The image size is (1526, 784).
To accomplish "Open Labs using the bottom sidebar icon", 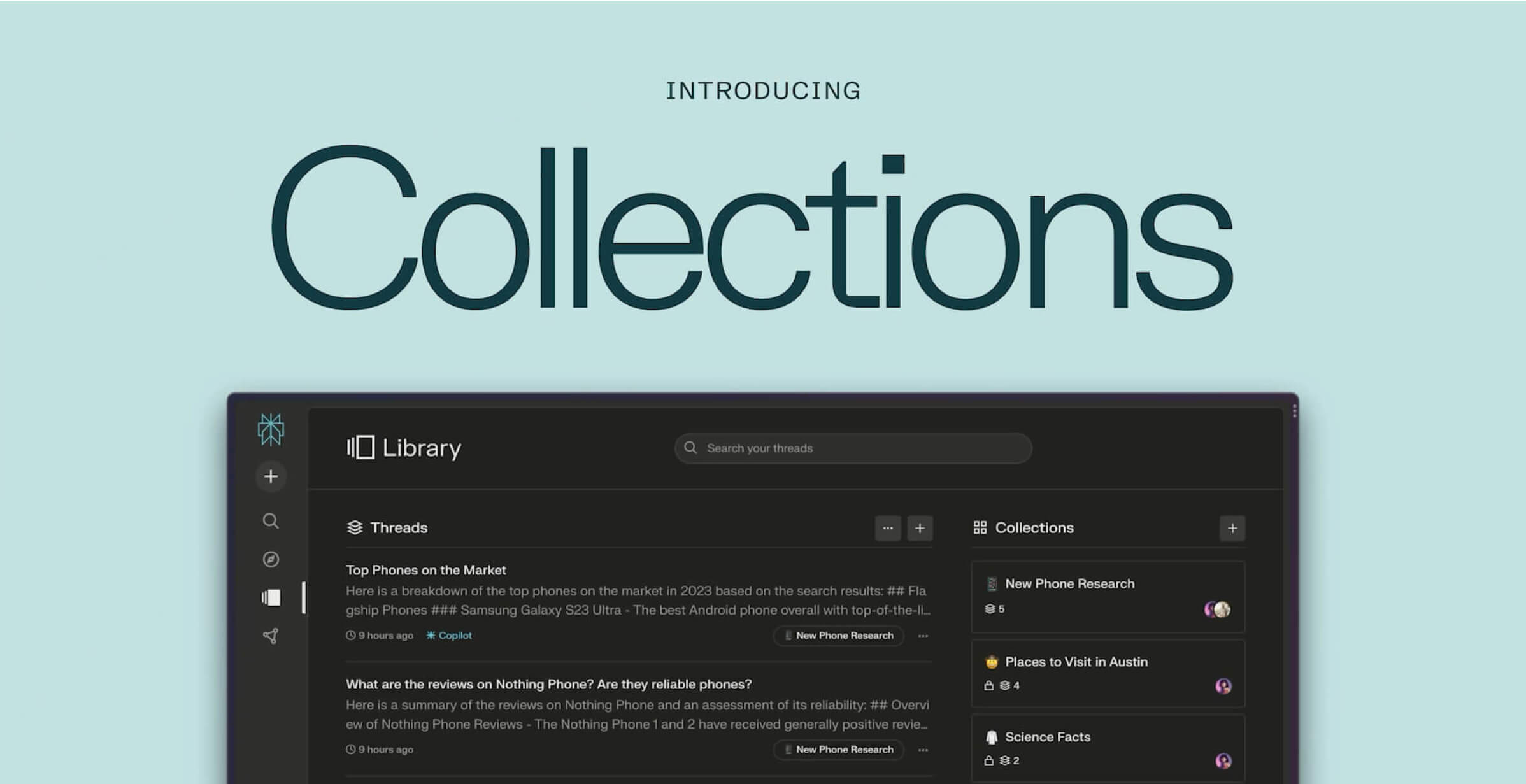I will [x=271, y=635].
